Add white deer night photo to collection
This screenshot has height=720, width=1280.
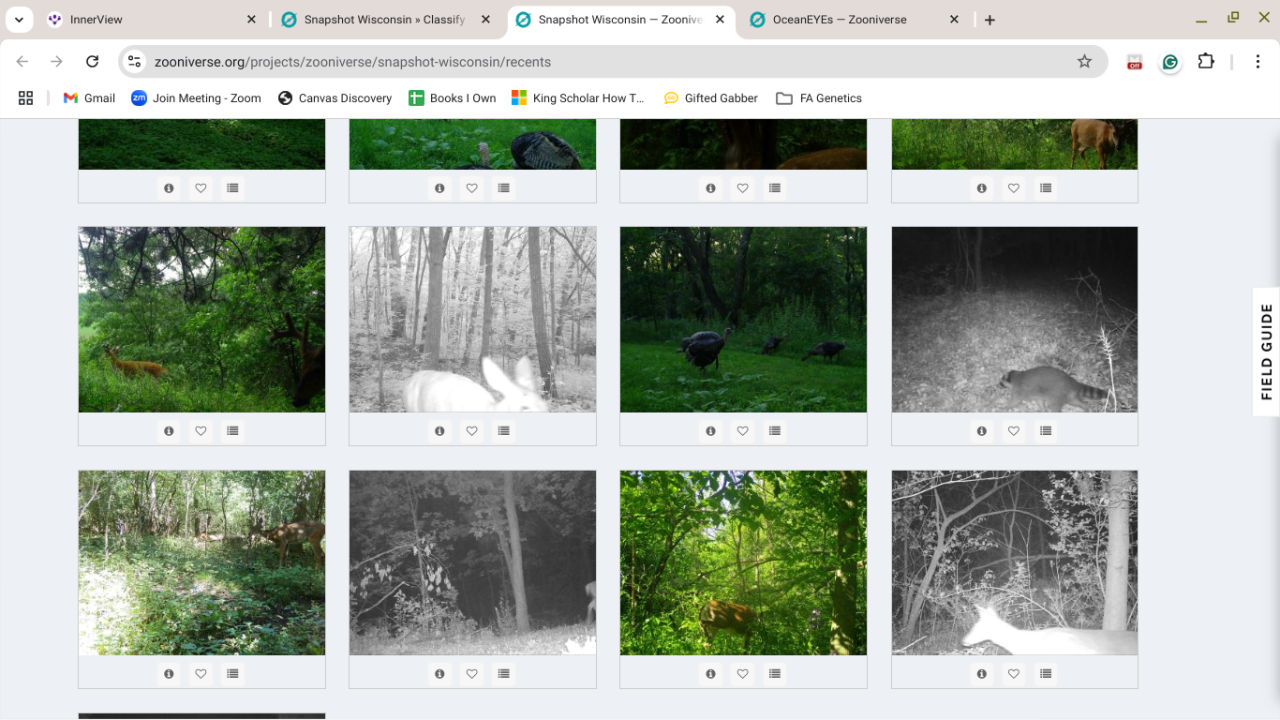click(1046, 674)
